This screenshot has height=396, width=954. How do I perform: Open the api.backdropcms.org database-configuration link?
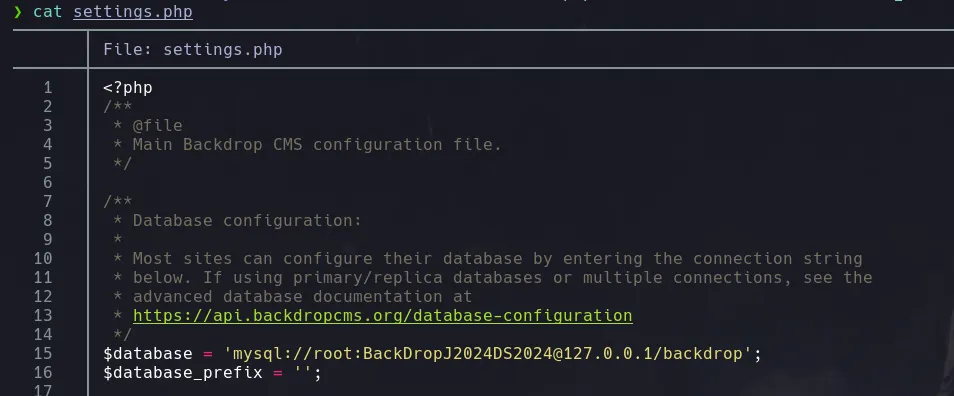tap(383, 316)
